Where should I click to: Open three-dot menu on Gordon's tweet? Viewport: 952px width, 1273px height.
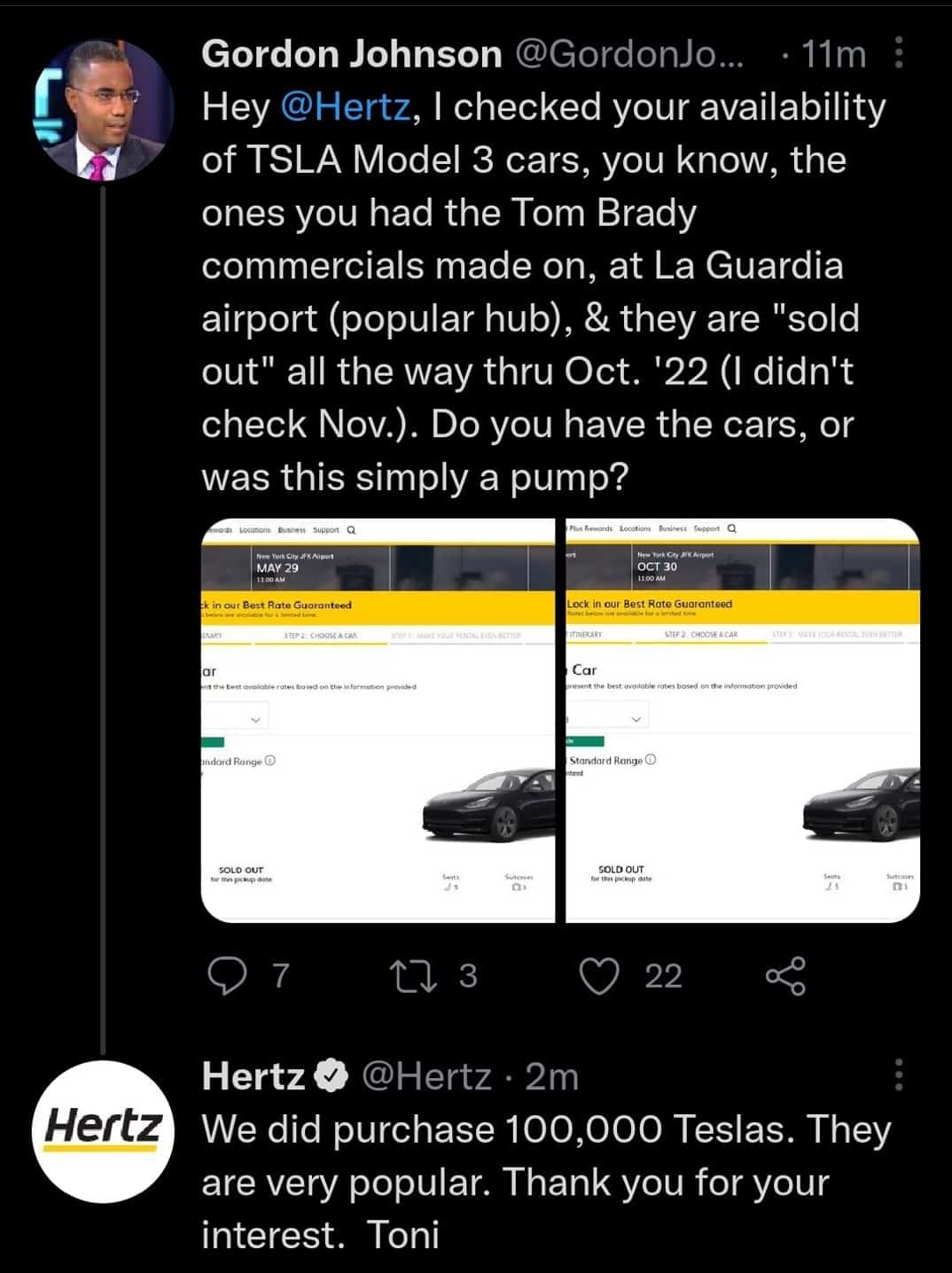(x=899, y=53)
